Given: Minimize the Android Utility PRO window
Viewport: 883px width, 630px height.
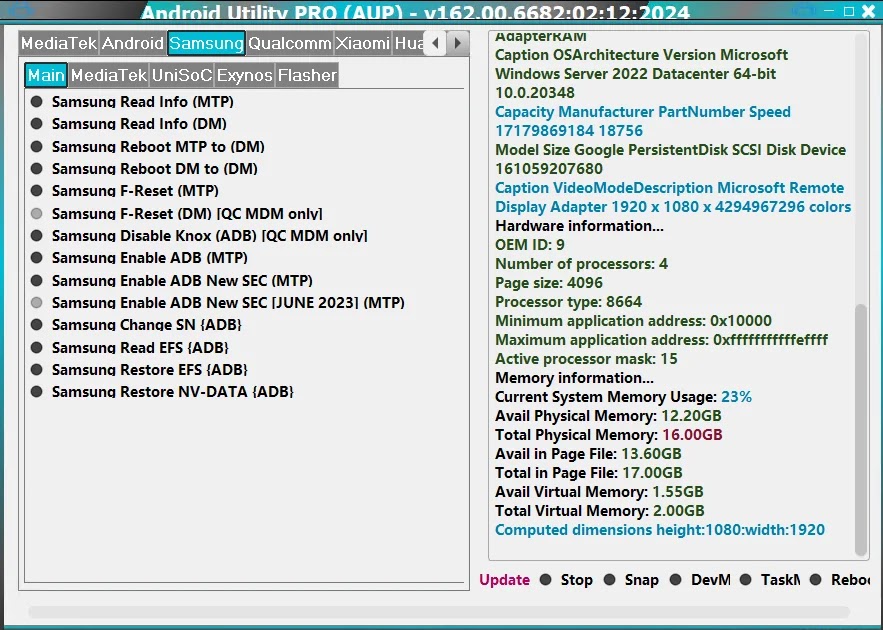Looking at the screenshot, I should [x=829, y=11].
